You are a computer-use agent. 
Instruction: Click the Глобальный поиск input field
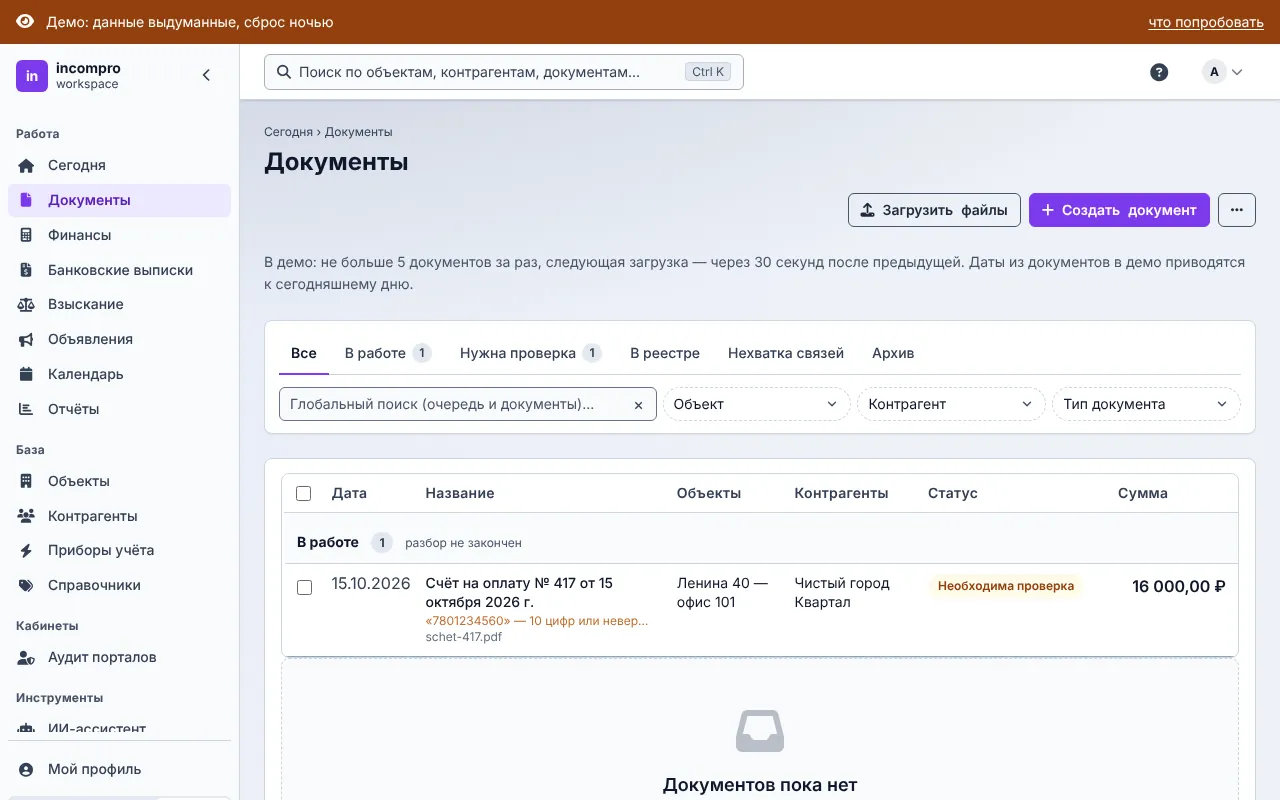click(x=468, y=404)
